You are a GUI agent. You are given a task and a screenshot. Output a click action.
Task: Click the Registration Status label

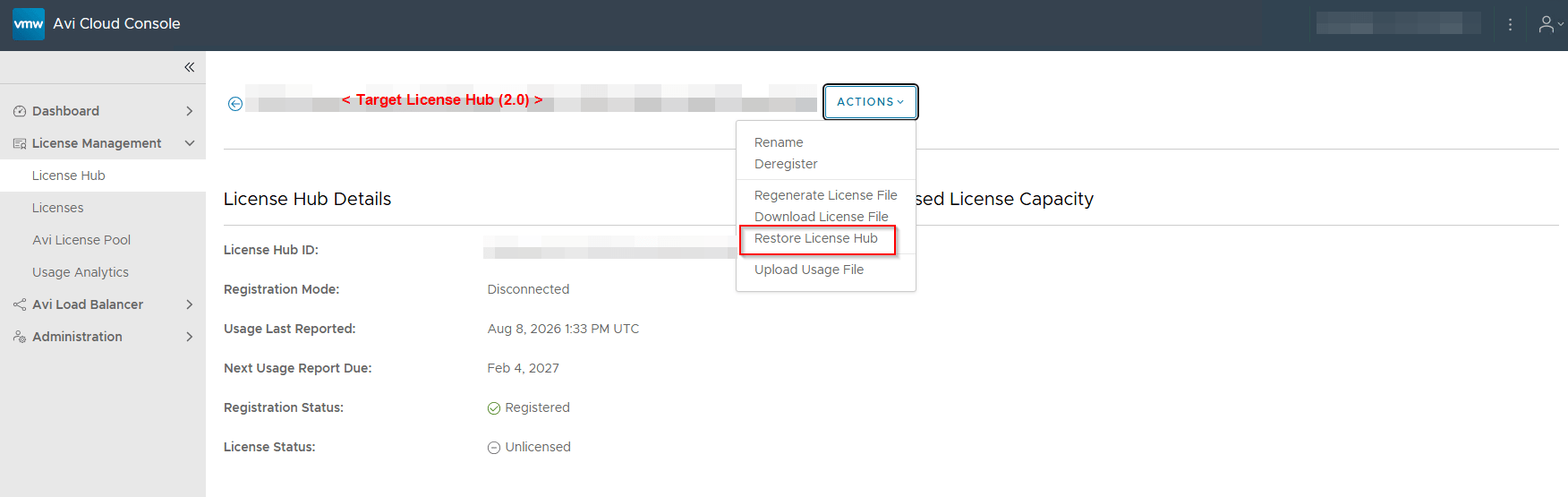[x=284, y=407]
